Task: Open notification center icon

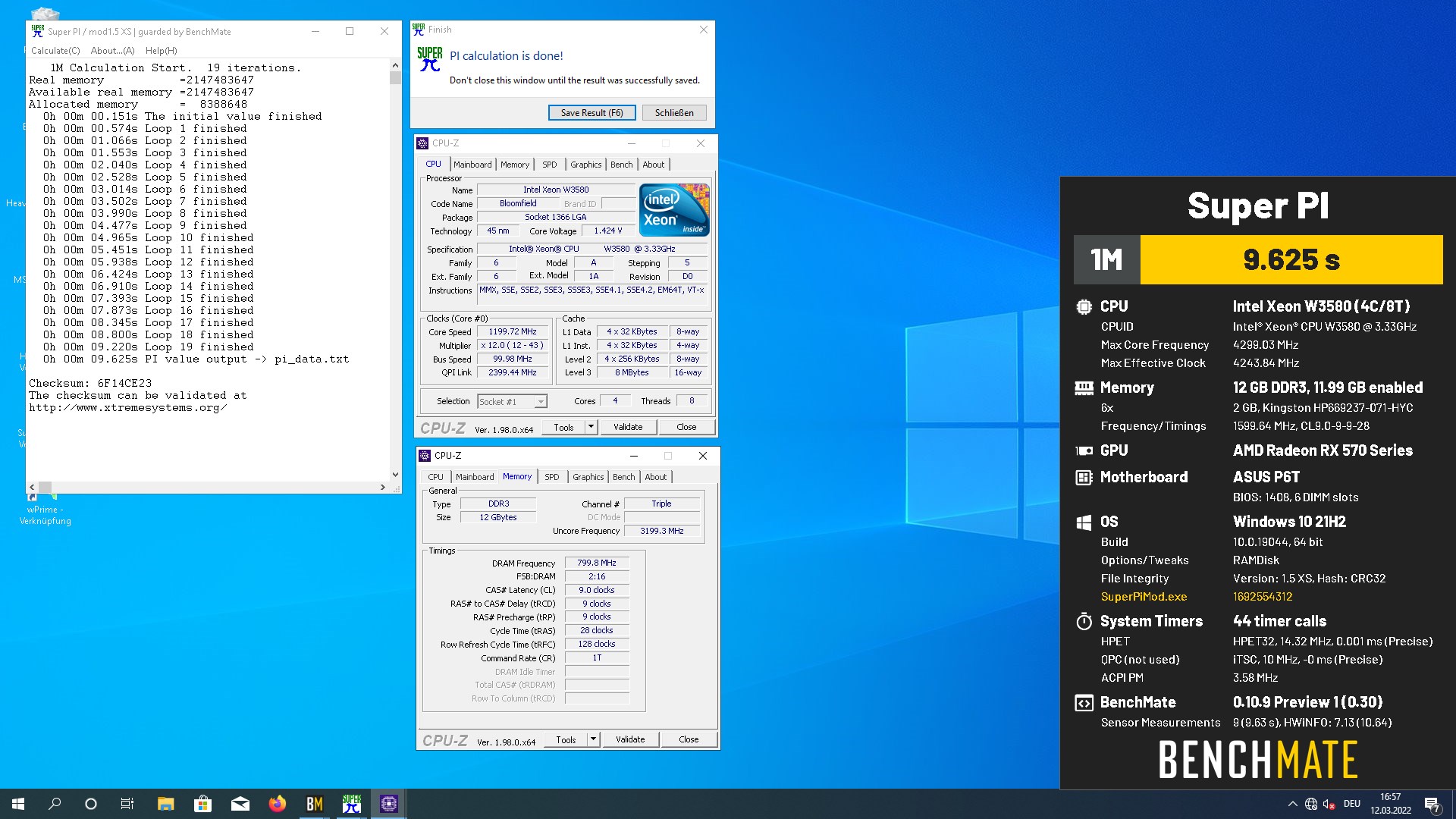Action: (1432, 804)
